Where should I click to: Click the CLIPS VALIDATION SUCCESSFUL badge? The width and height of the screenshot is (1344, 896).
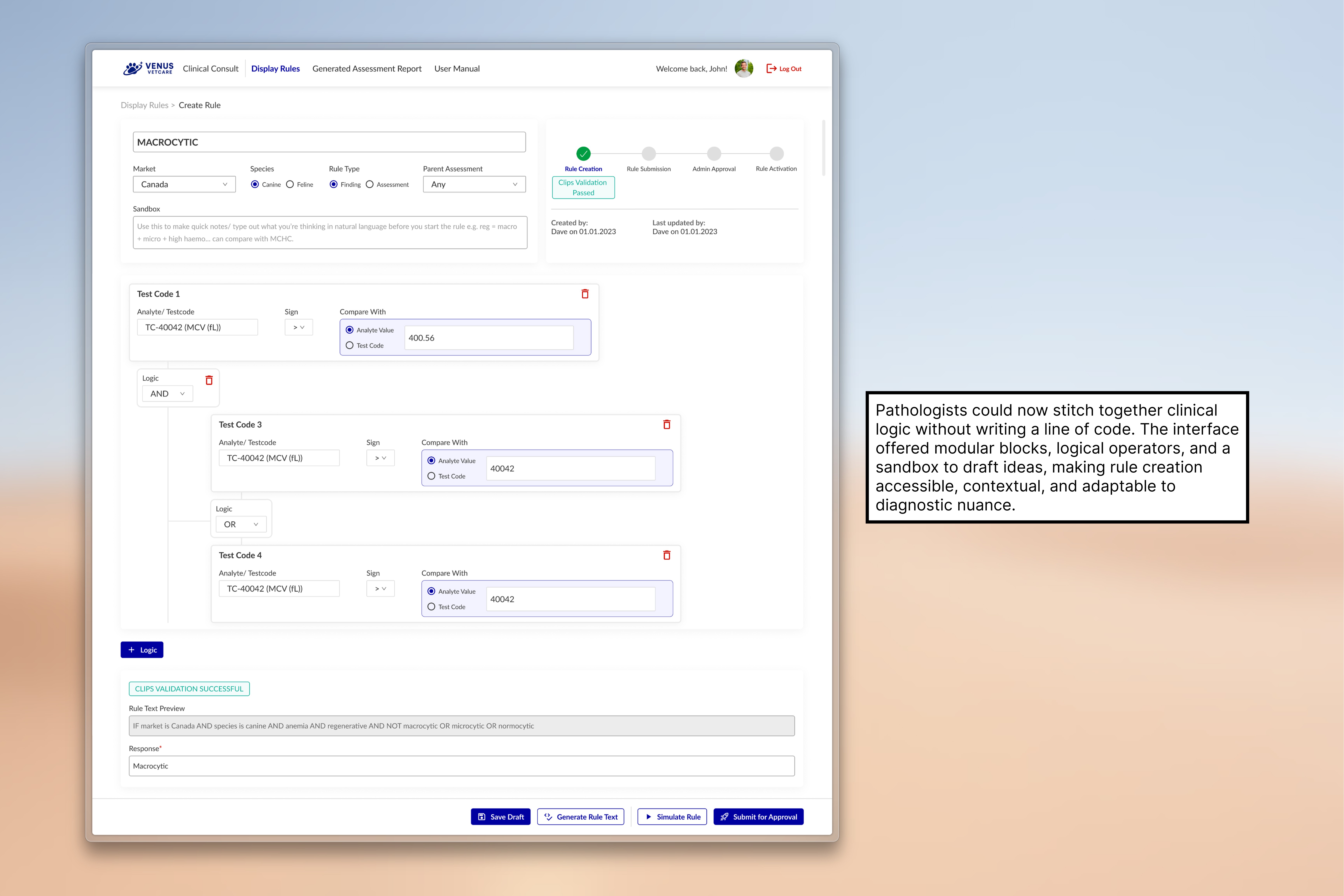coord(189,689)
